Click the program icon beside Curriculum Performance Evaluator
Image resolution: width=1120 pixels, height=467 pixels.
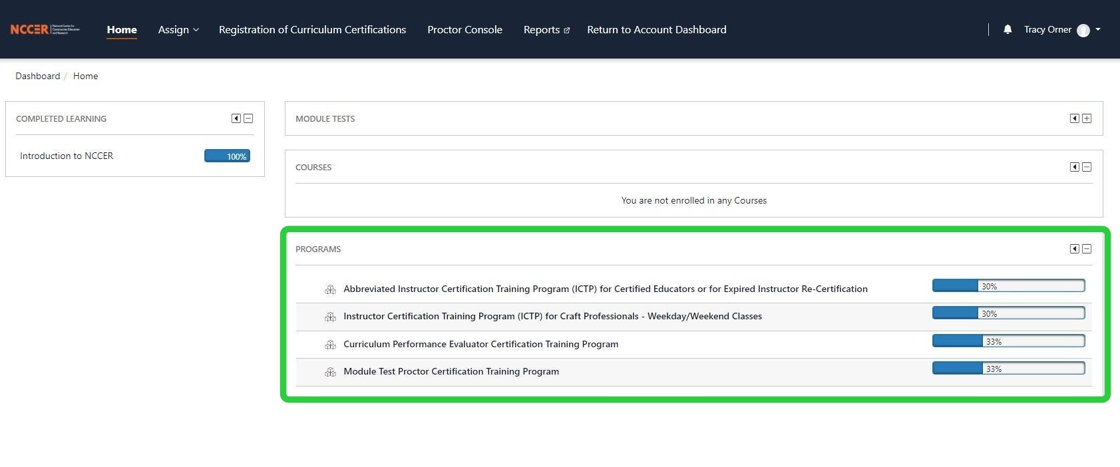(x=330, y=344)
